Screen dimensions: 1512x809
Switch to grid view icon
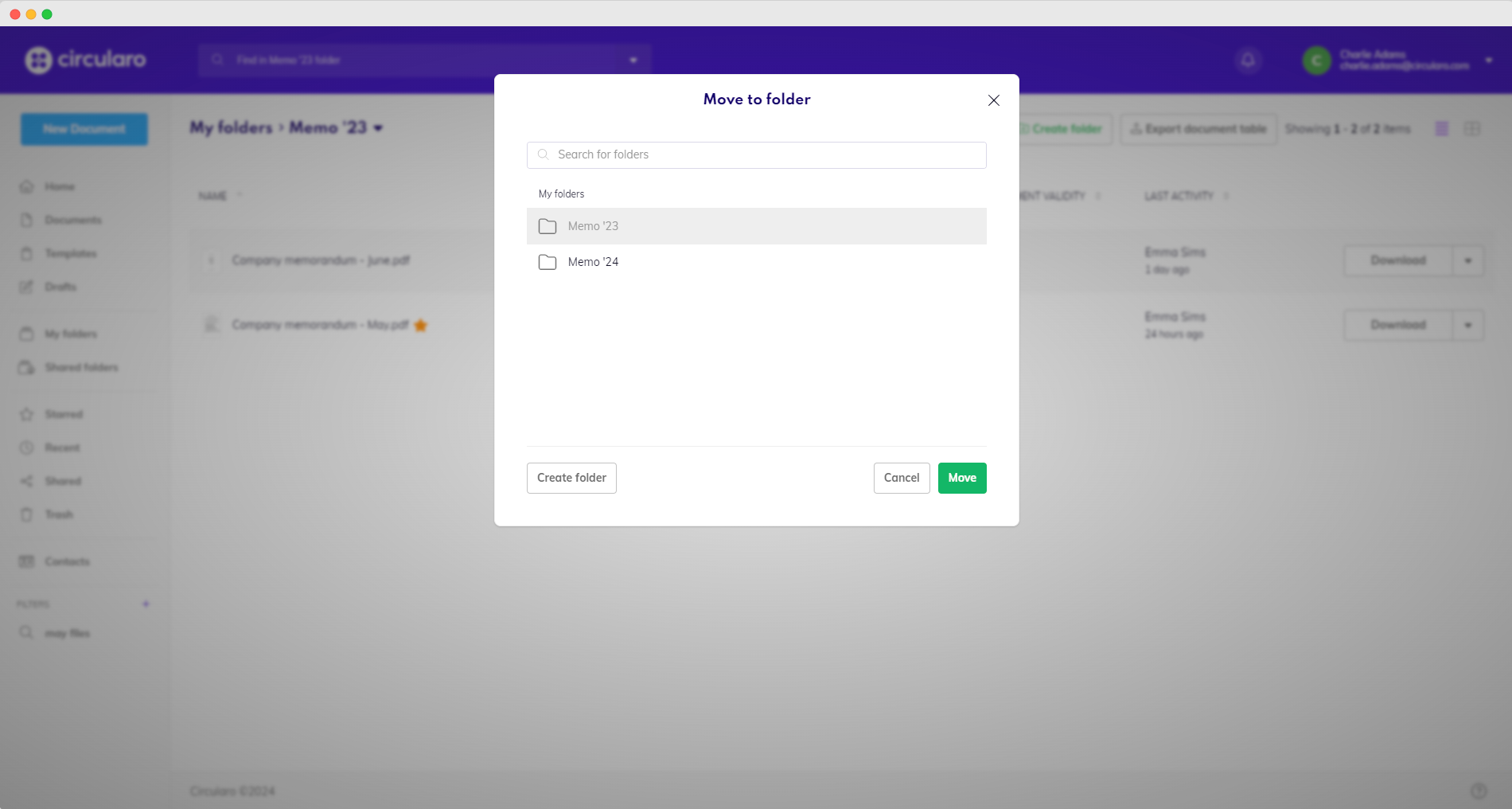pyautogui.click(x=1471, y=128)
